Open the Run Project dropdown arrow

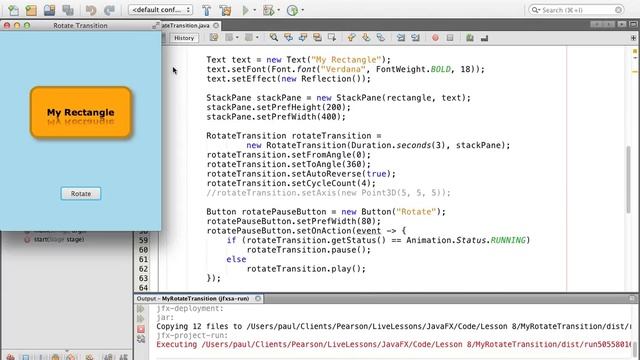255,10
